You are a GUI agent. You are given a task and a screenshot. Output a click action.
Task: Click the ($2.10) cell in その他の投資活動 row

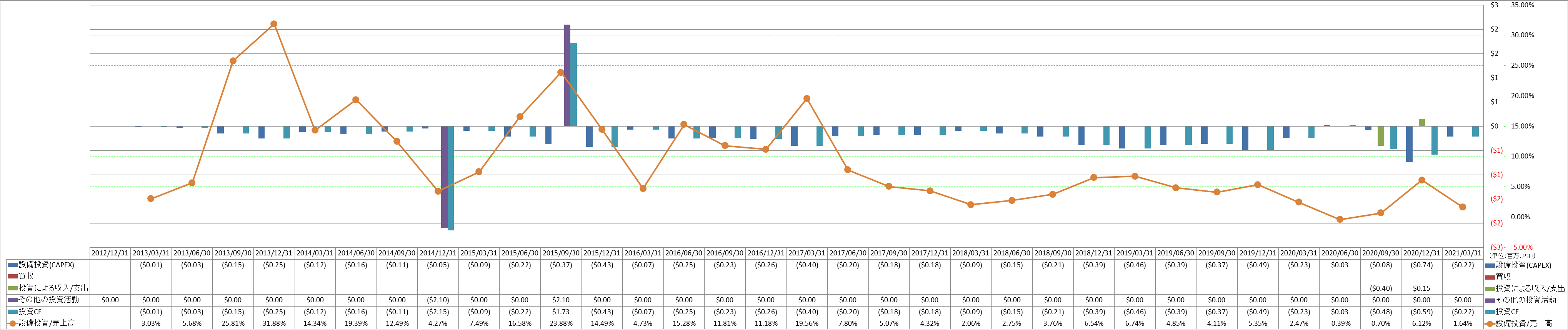click(438, 300)
